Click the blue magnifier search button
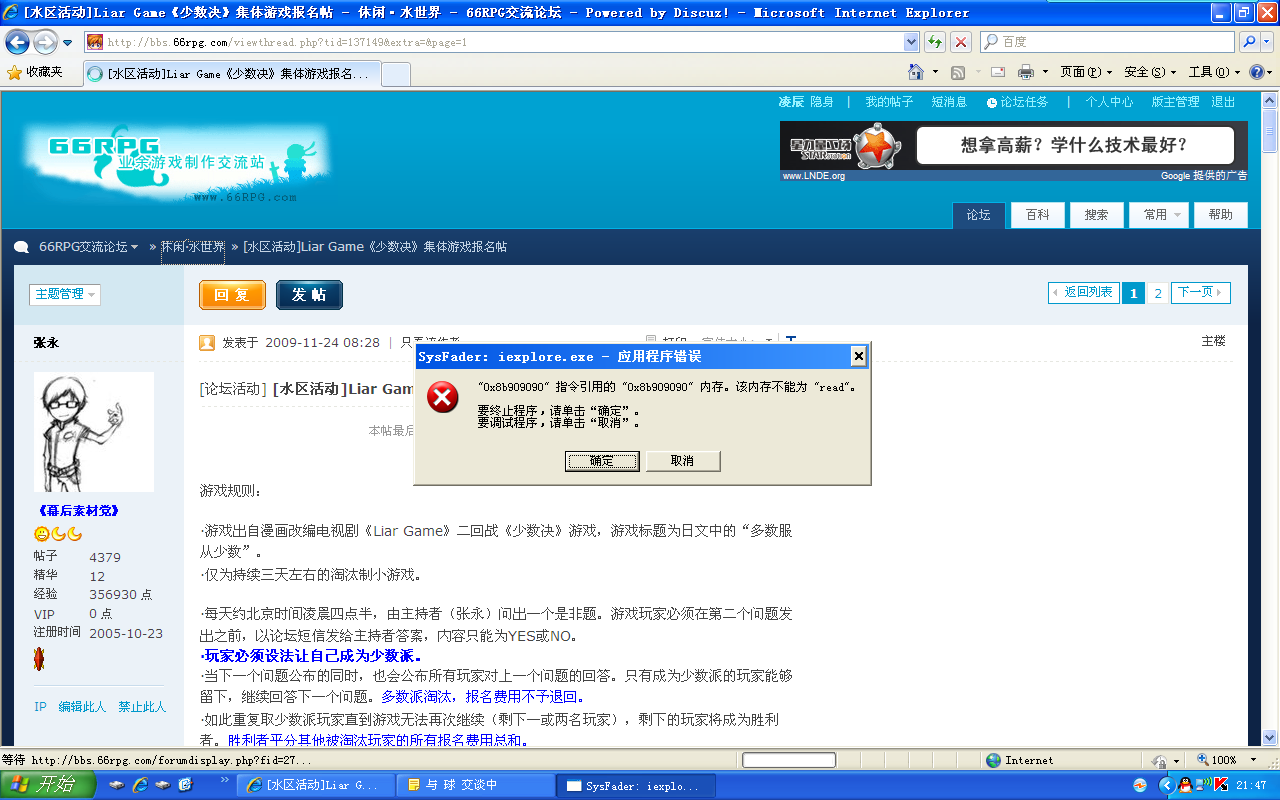 [1249, 42]
